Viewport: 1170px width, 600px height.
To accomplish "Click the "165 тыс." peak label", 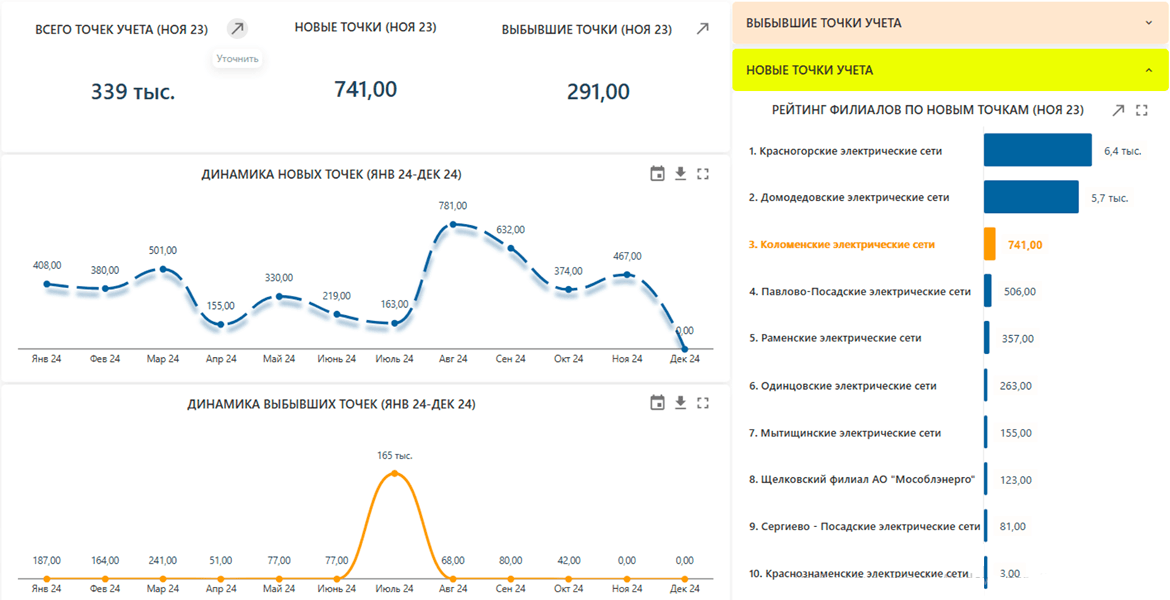I will coord(395,455).
